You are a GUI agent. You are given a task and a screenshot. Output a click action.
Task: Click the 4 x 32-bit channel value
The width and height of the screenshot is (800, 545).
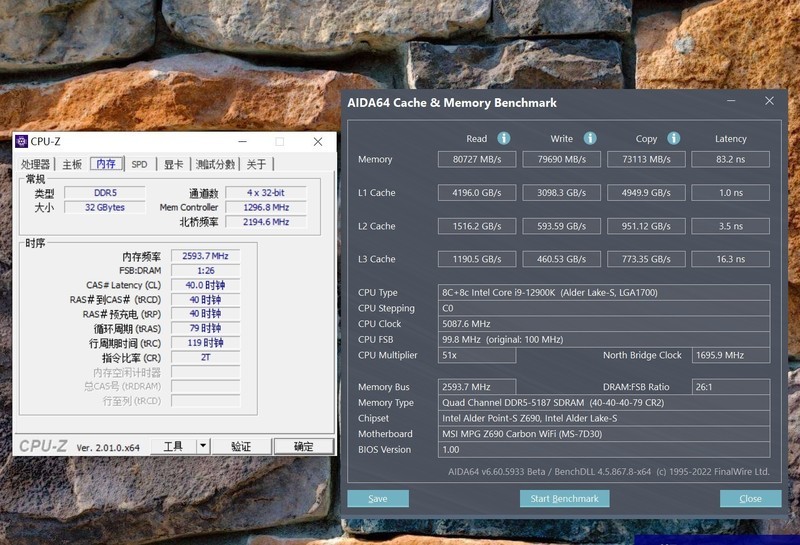(266, 193)
